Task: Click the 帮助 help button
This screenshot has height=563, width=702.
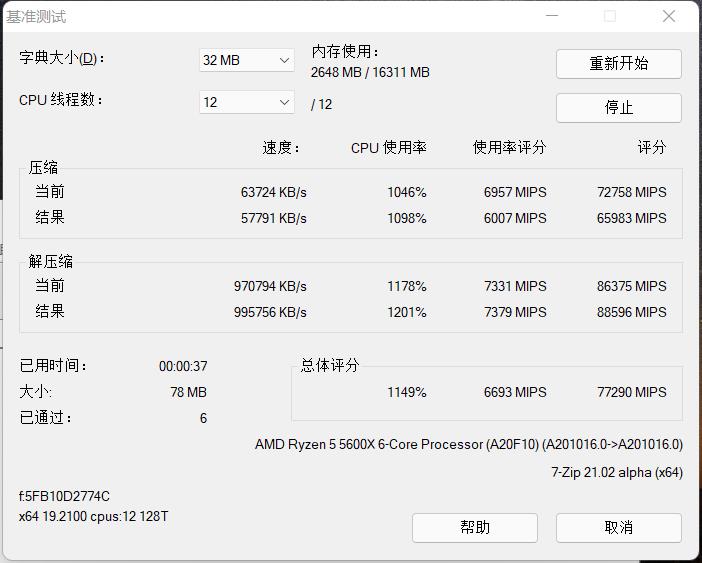Action: pyautogui.click(x=475, y=528)
